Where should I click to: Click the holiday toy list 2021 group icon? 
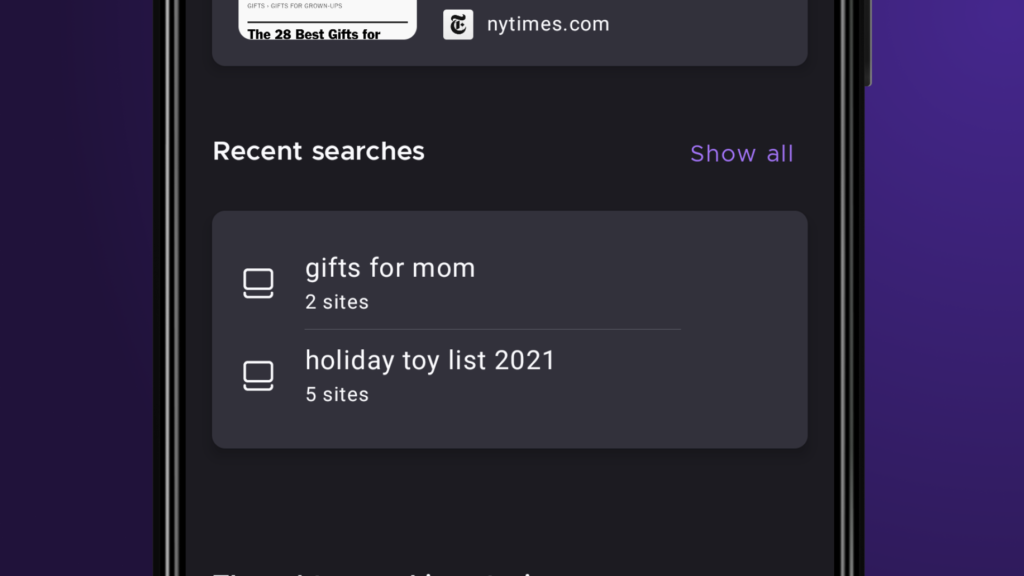pos(258,376)
